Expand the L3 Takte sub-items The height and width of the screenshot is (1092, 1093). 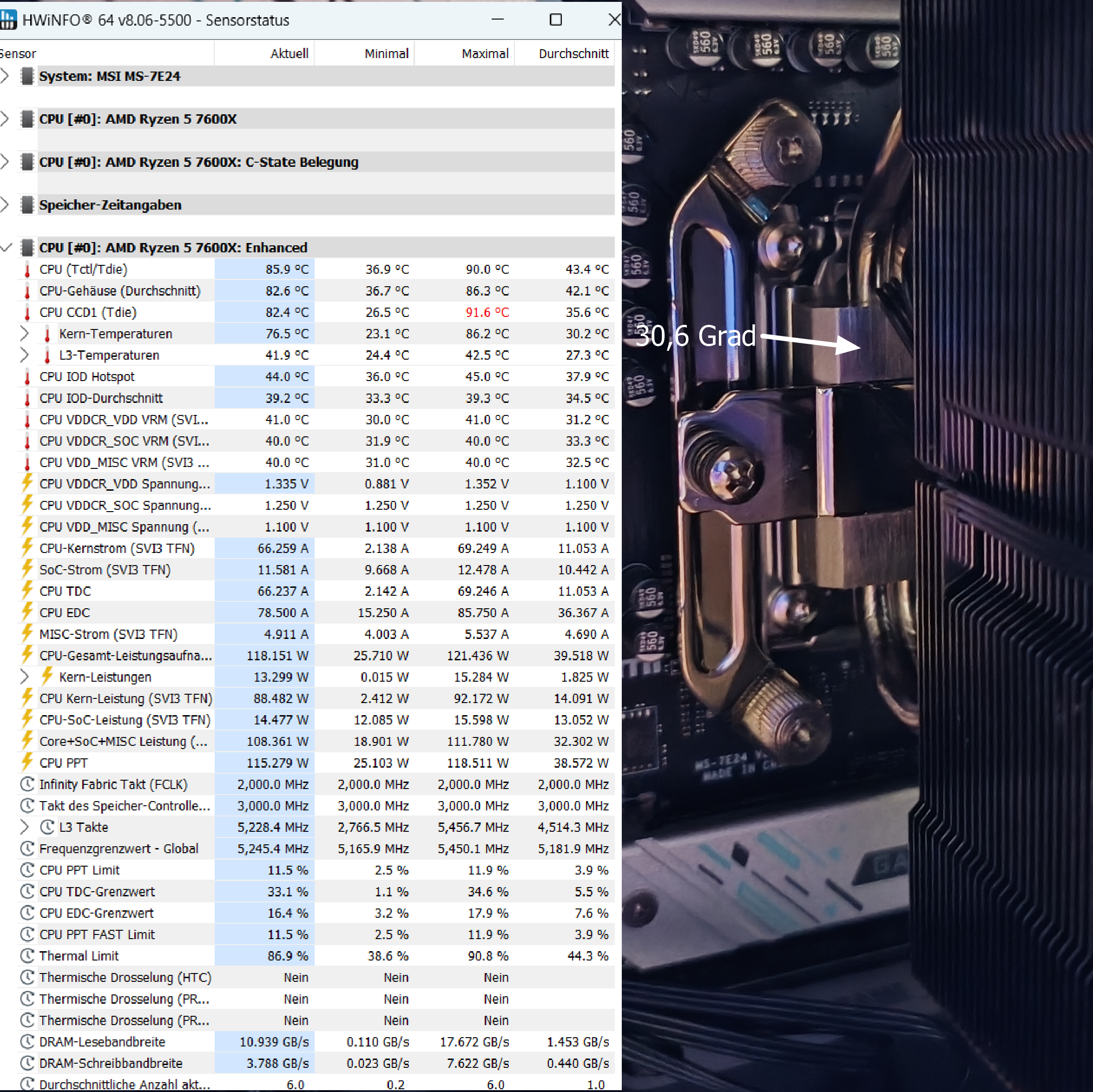click(24, 827)
